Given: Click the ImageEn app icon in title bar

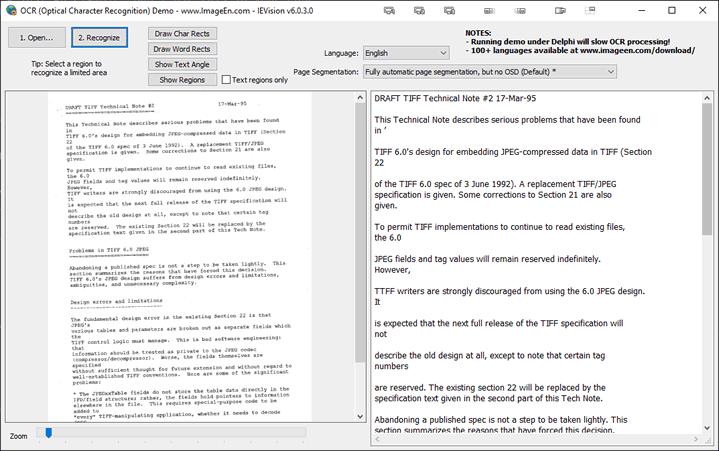Looking at the screenshot, I should click(x=11, y=10).
